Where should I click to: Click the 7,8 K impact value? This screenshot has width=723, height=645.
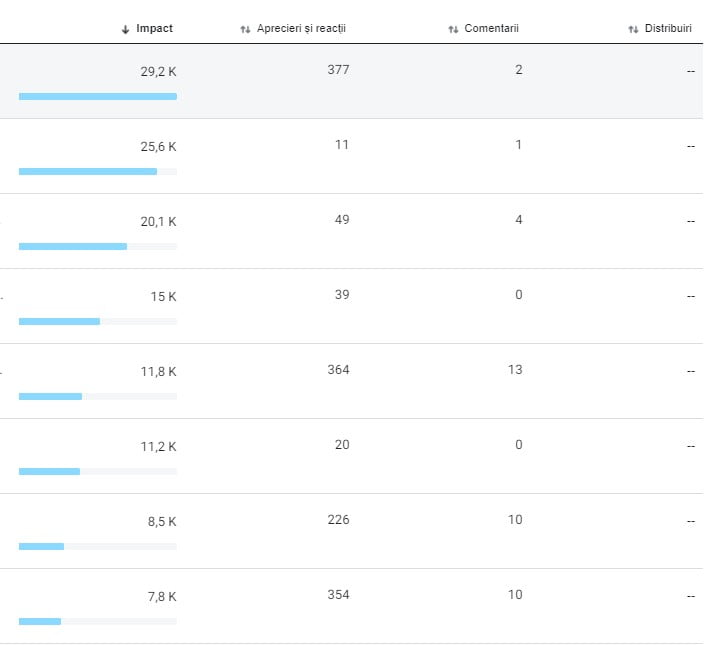point(162,597)
